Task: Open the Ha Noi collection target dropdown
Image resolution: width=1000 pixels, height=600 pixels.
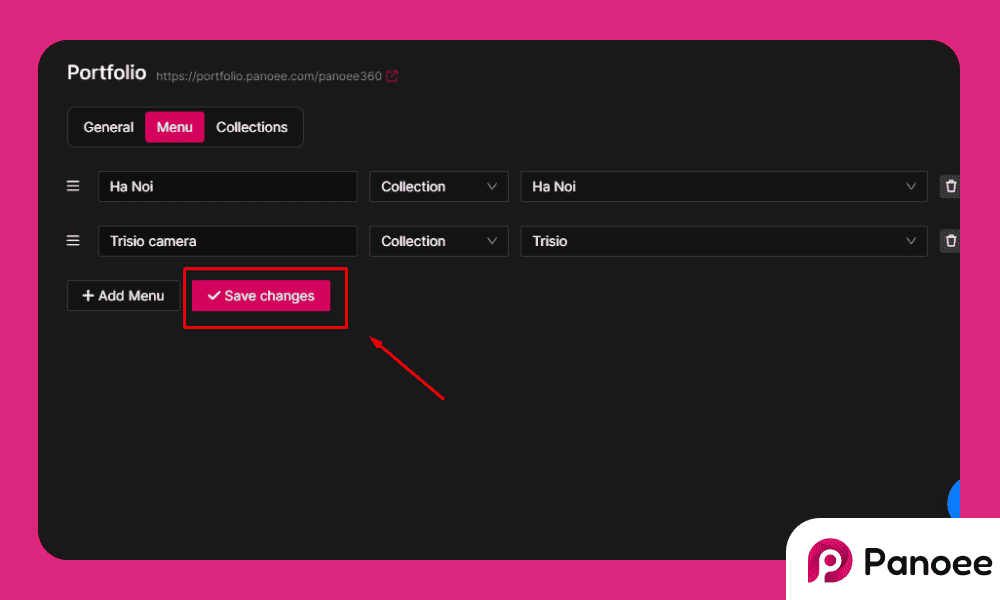Action: pyautogui.click(x=723, y=187)
